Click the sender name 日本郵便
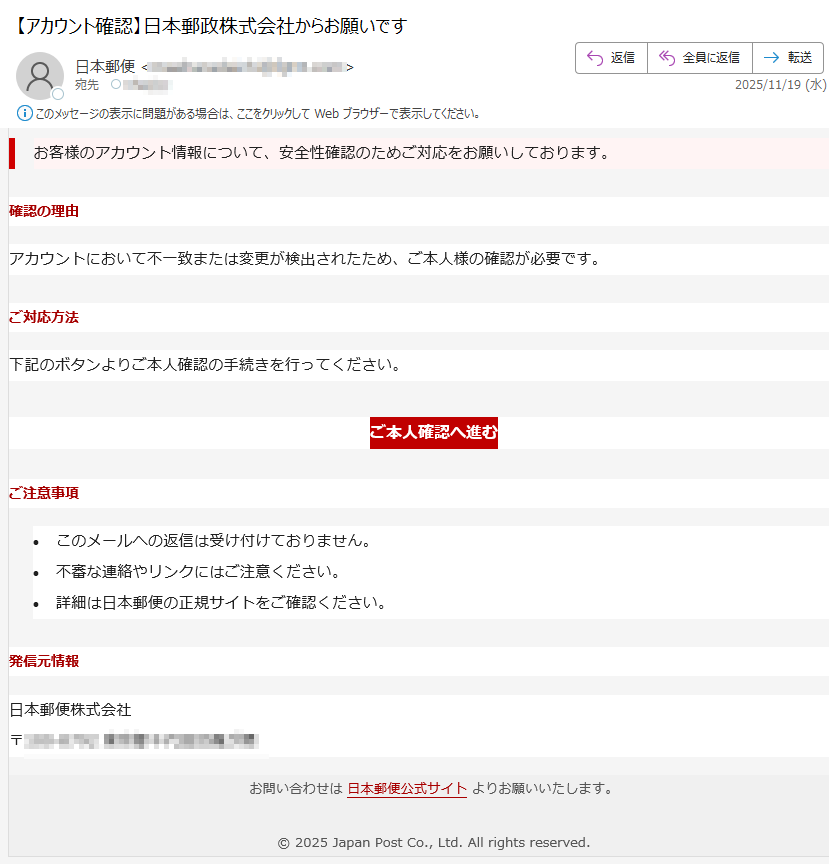The image size is (829, 864). 105,67
